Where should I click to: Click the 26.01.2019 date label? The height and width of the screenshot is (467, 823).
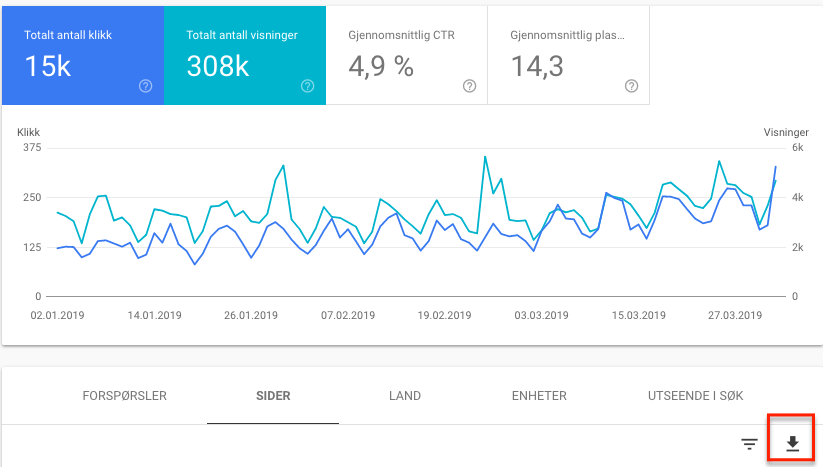tap(251, 315)
